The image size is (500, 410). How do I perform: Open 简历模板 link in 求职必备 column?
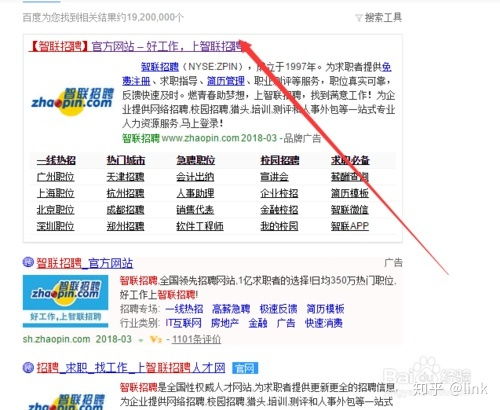[350, 193]
